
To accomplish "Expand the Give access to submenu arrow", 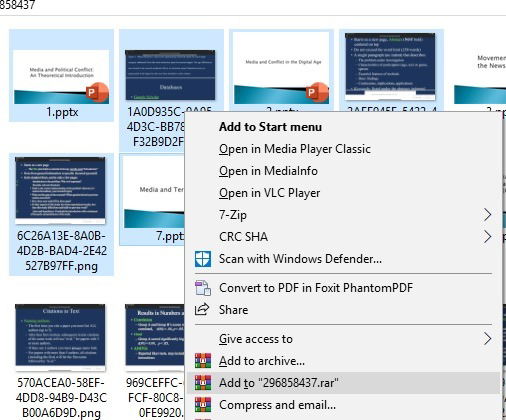I will pos(487,339).
